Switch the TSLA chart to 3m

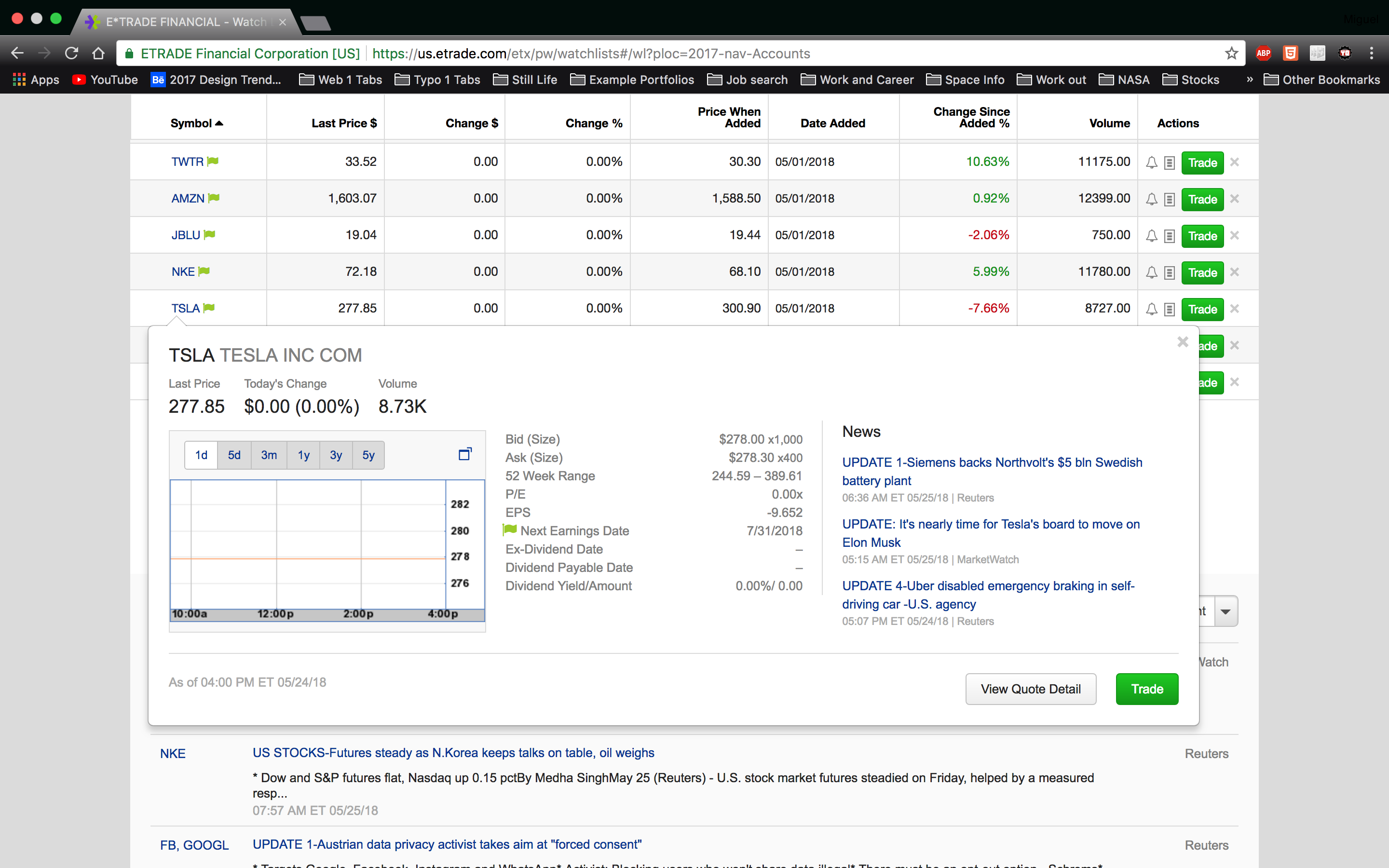[x=269, y=455]
